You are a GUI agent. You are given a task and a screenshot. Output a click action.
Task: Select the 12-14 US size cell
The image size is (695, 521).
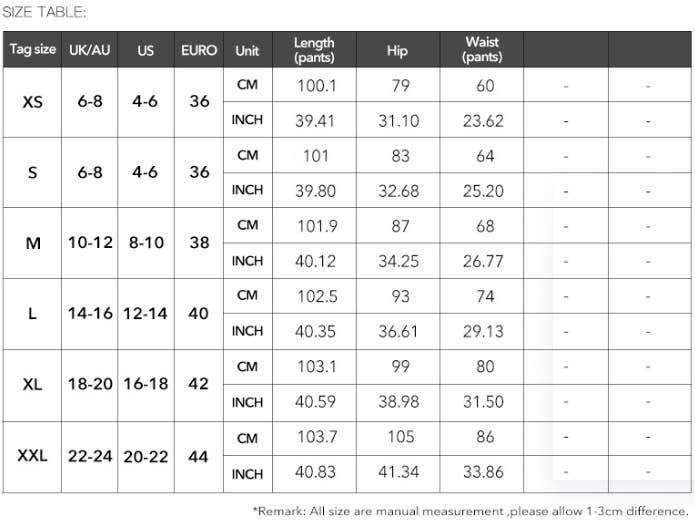pyautogui.click(x=145, y=314)
